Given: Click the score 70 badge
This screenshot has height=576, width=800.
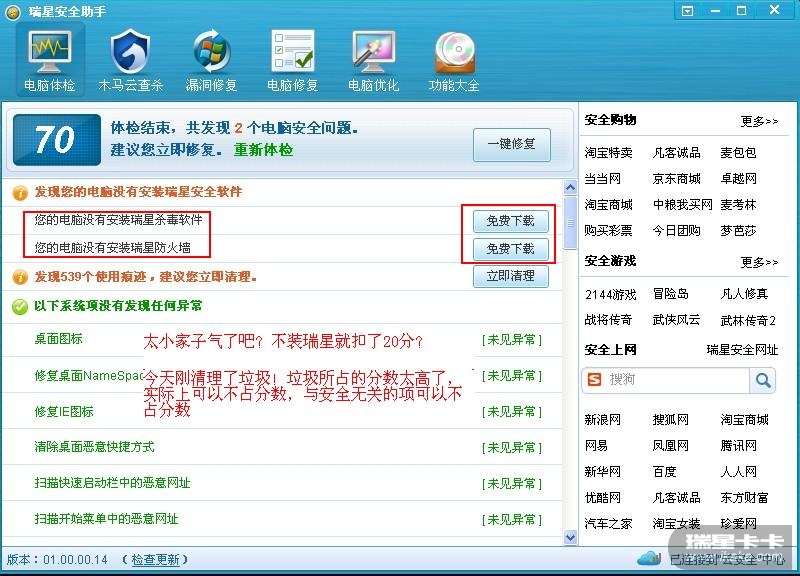Looking at the screenshot, I should click(x=57, y=140).
